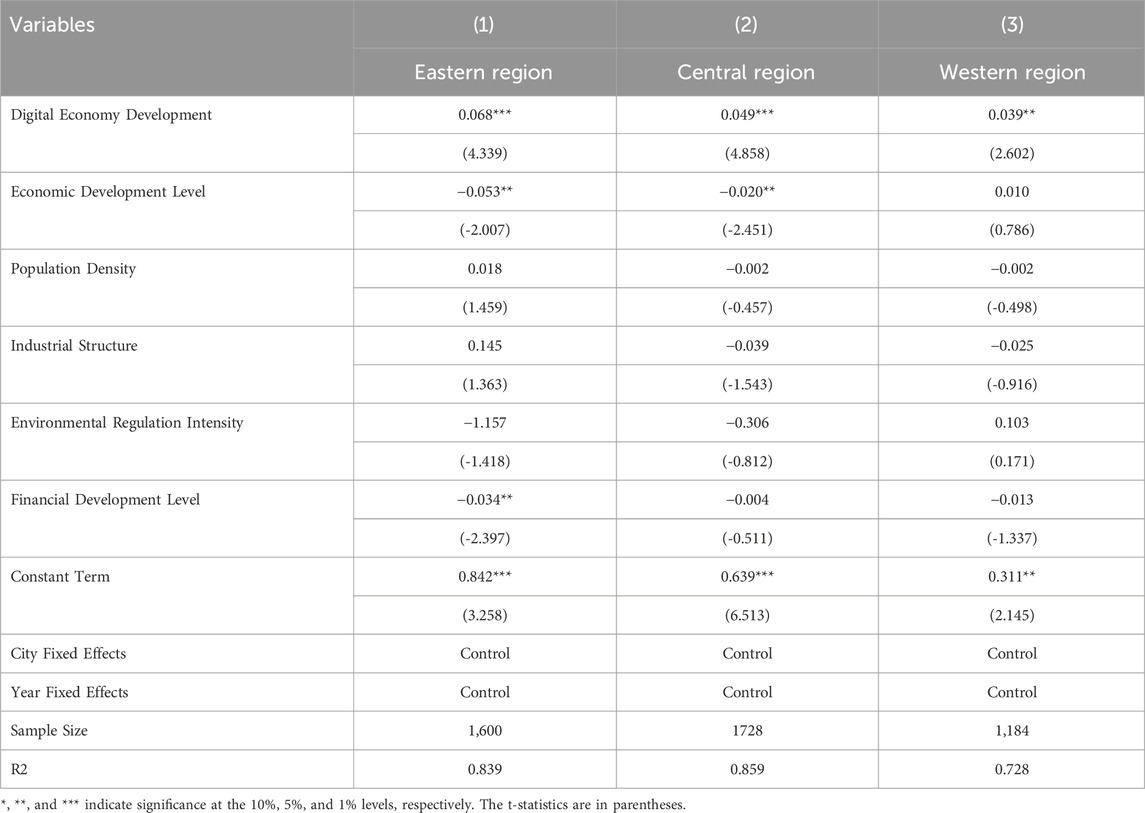
Task: Click the City Fixed Effects row label
Action: pyautogui.click(x=69, y=654)
